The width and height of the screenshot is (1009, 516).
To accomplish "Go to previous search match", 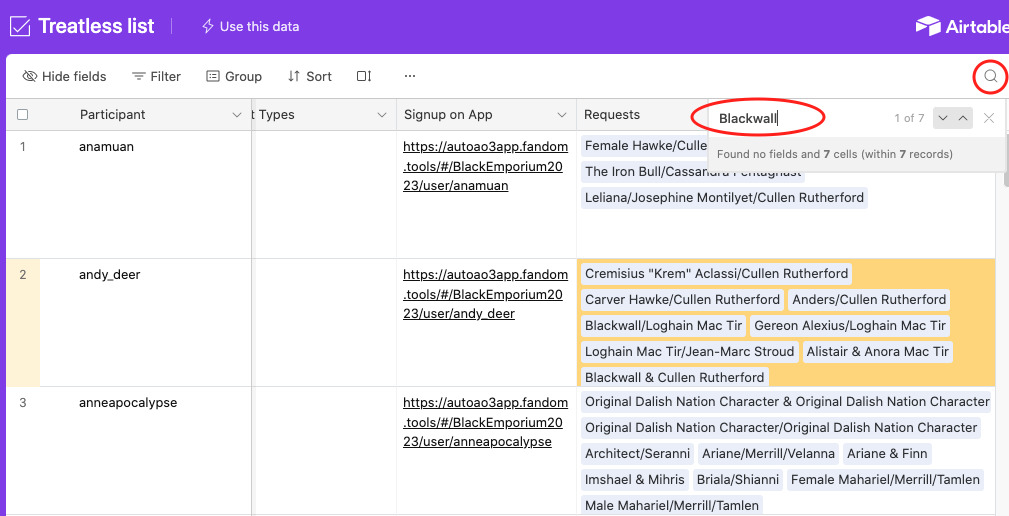I will tap(963, 118).
